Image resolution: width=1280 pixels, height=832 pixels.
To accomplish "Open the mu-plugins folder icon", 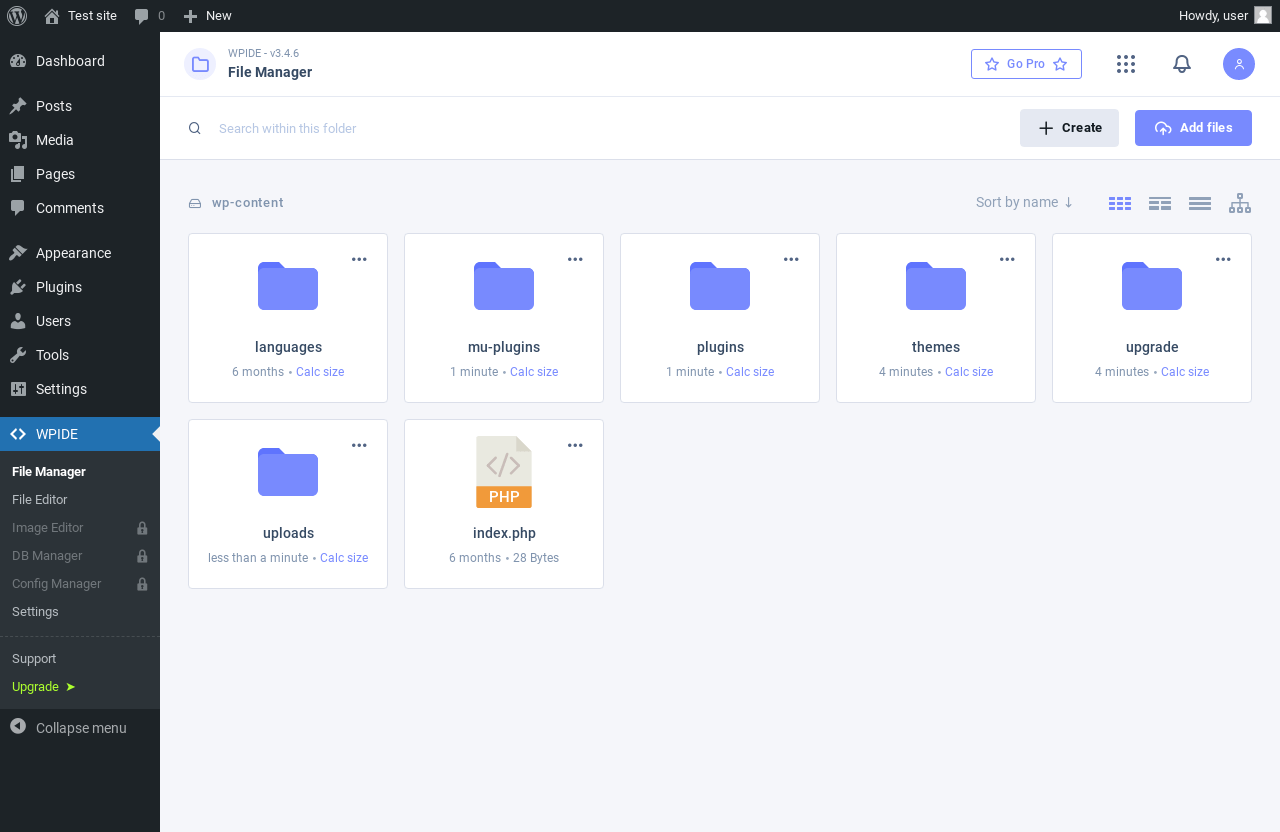I will (504, 286).
